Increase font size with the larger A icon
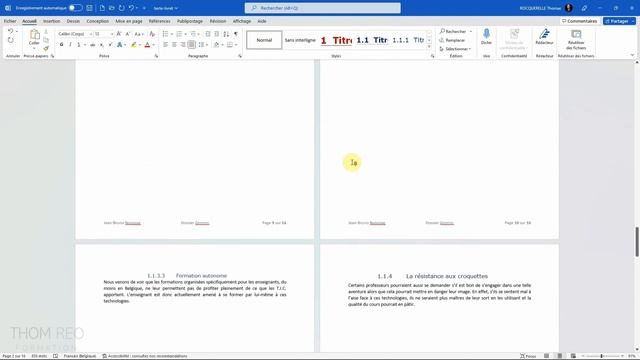Screen dimensions: 640x360 [x=119, y=34]
